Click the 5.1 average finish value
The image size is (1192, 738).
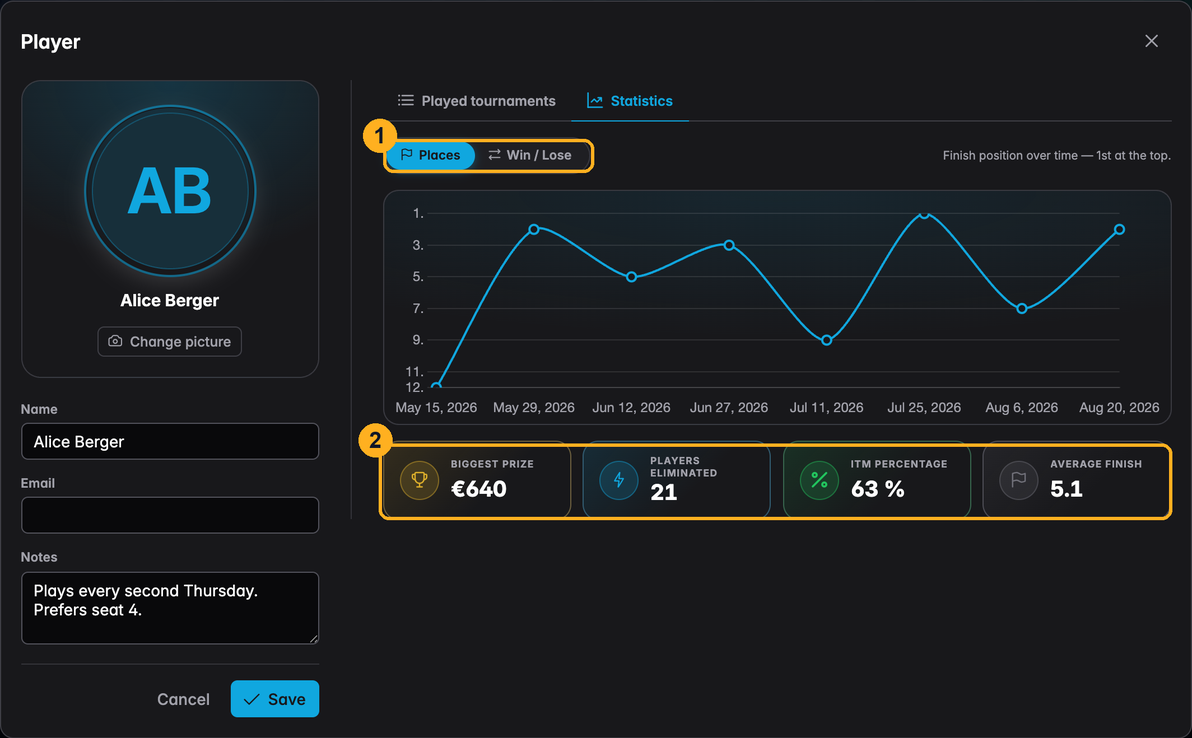click(x=1066, y=489)
